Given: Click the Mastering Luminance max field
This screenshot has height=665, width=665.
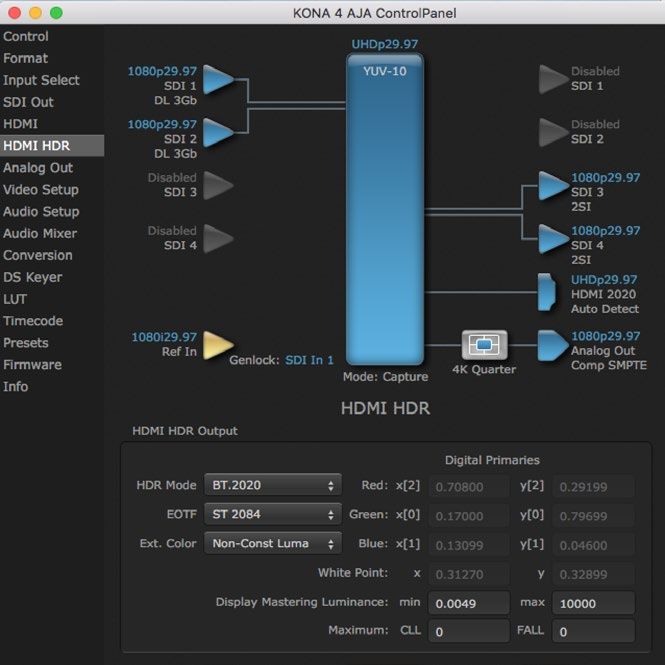Looking at the screenshot, I should pyautogui.click(x=593, y=603).
